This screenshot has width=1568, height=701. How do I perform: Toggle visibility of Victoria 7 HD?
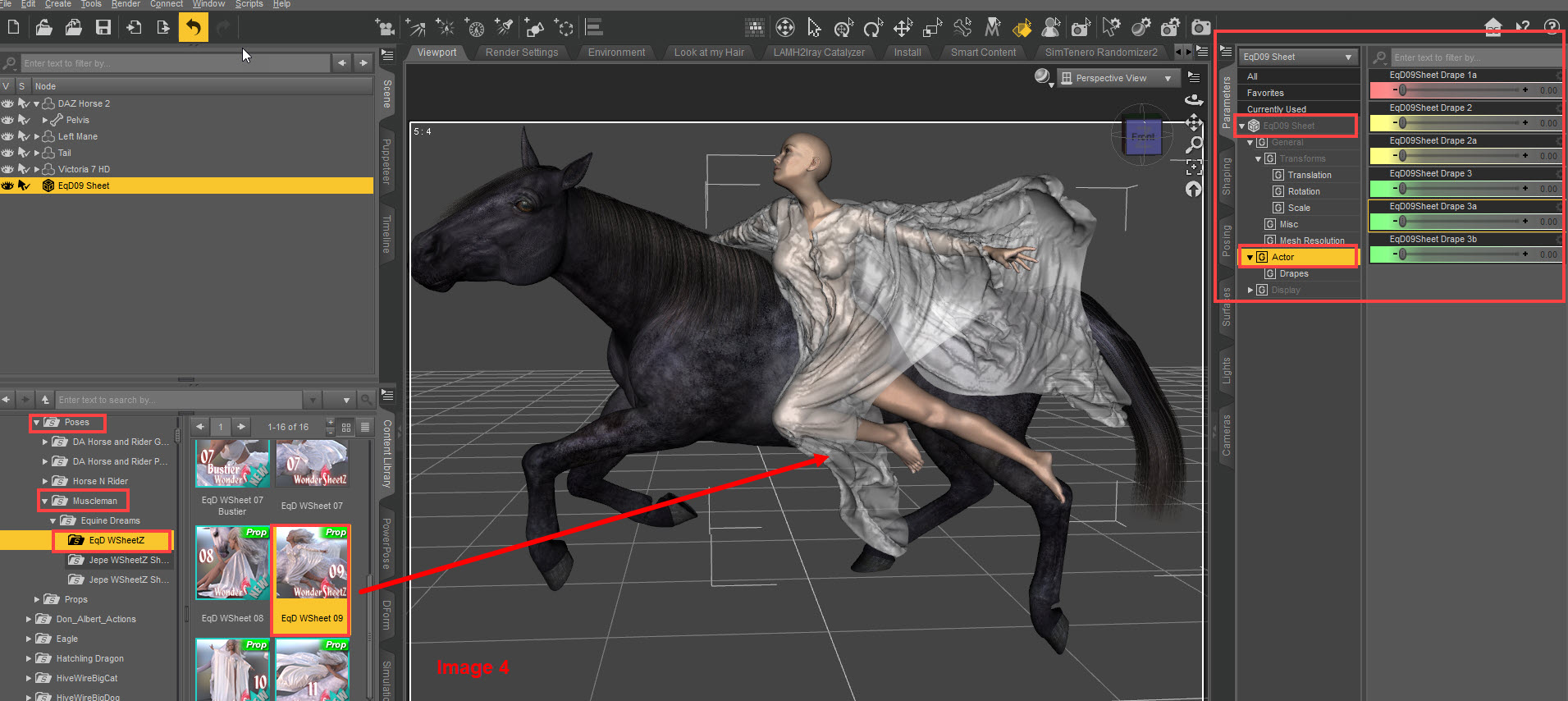pos(7,169)
